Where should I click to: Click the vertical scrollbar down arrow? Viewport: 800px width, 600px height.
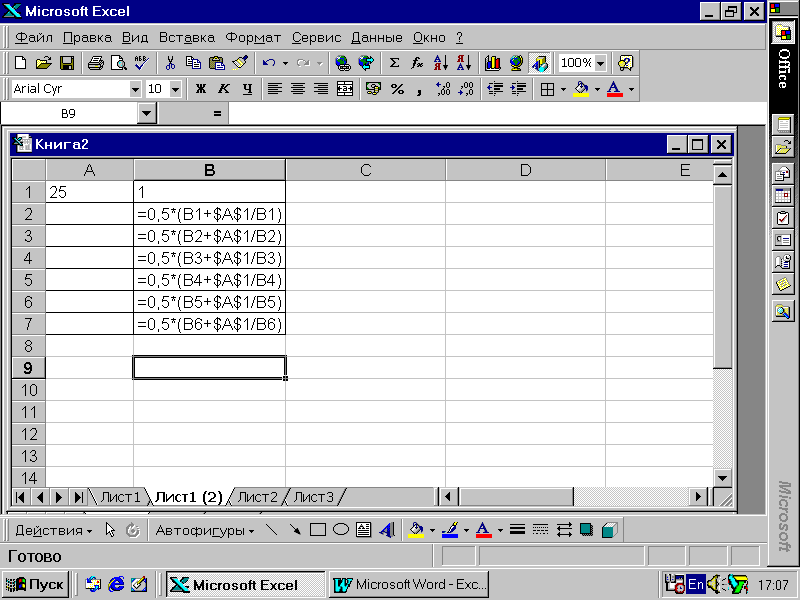722,478
